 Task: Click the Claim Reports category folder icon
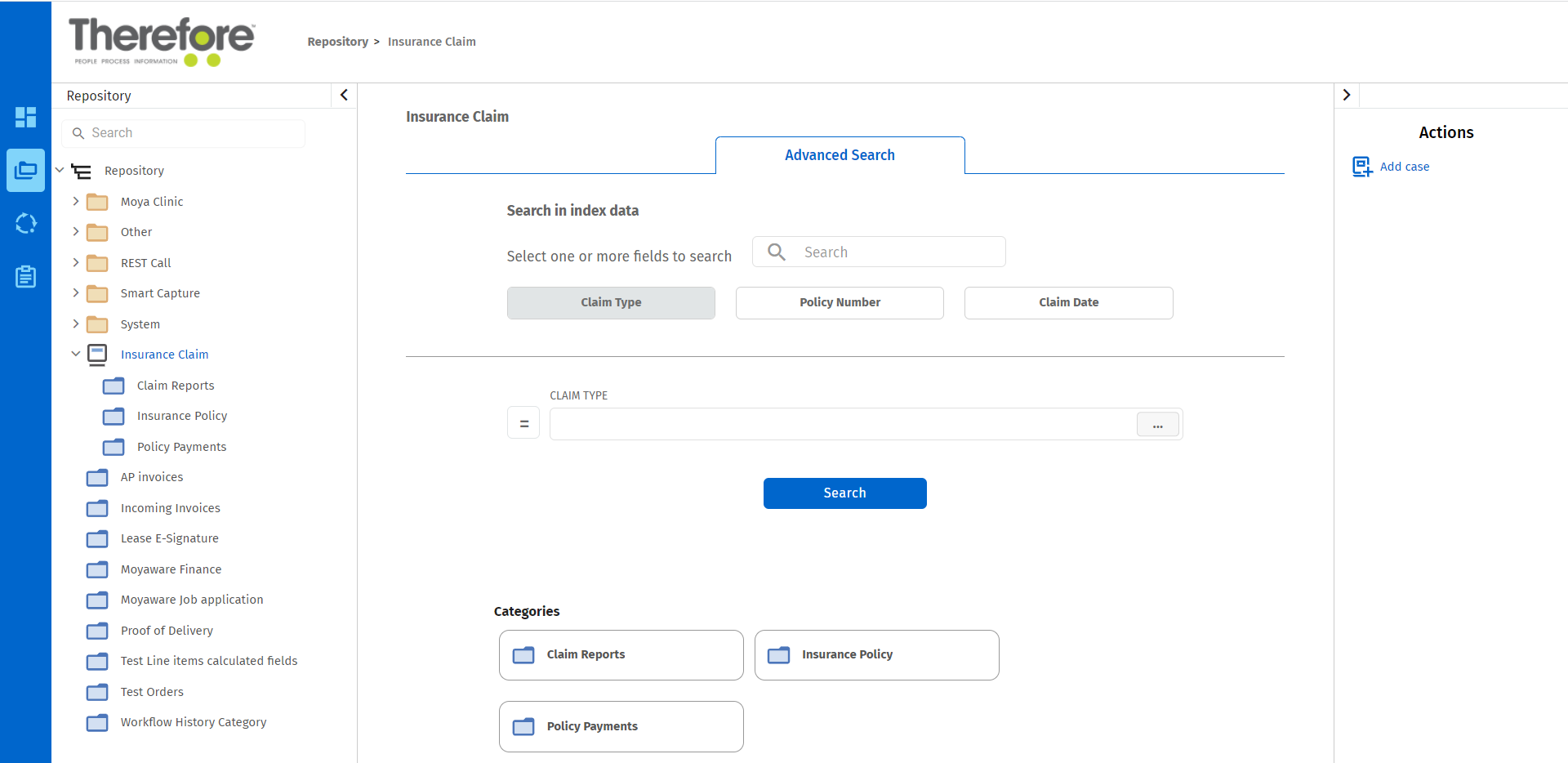coord(523,655)
